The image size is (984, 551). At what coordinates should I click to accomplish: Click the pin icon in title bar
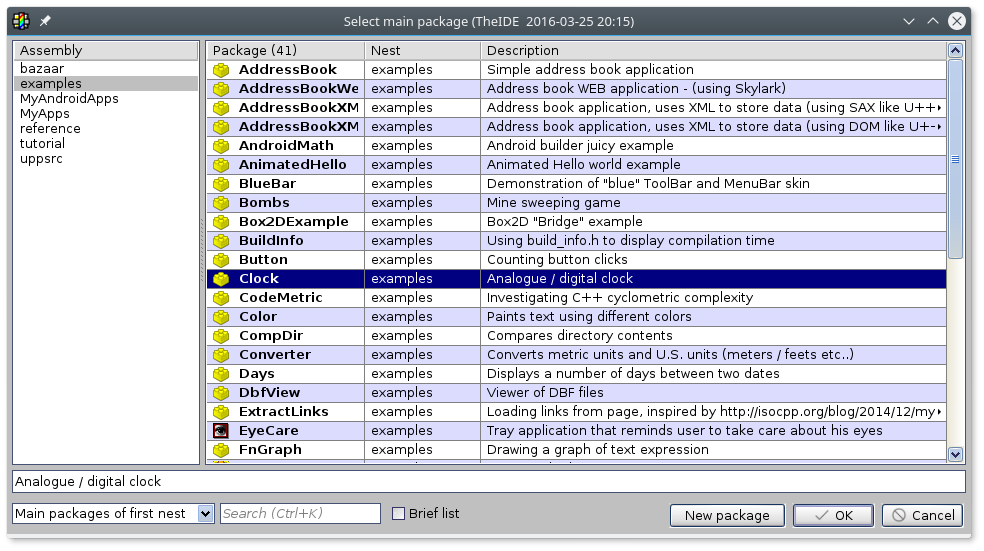point(45,21)
